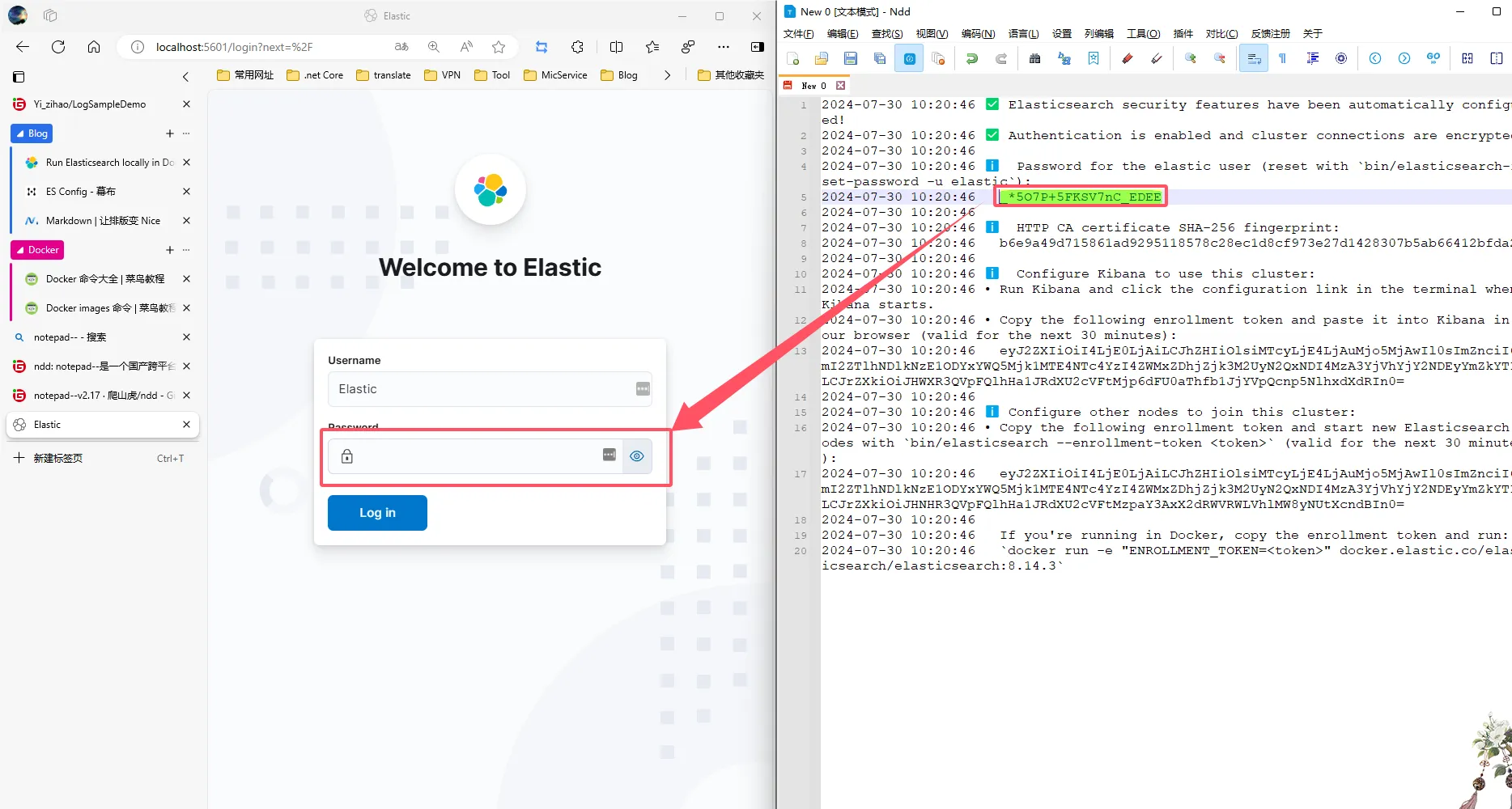Add a new tab to Blog group

coord(170,133)
